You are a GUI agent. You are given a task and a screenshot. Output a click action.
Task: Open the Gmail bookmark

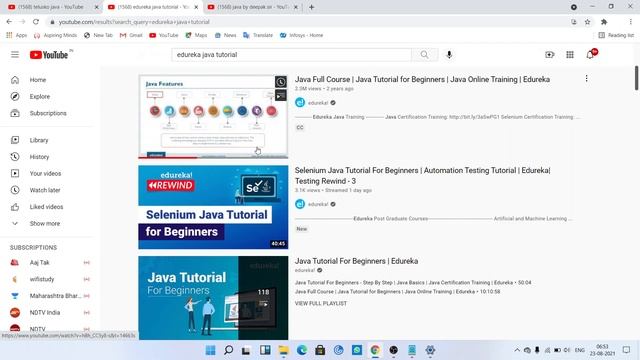[131, 36]
